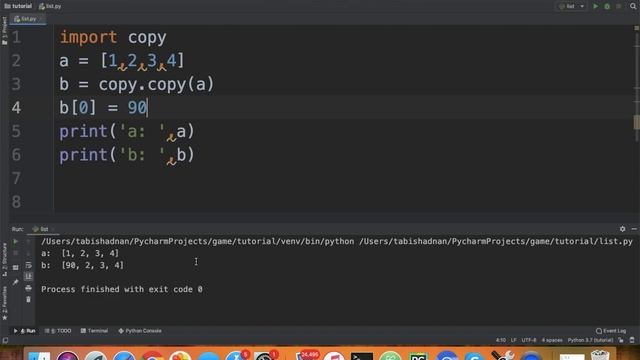Open the Python Console tool window
Screen dimensions: 640x360
click(x=140, y=331)
